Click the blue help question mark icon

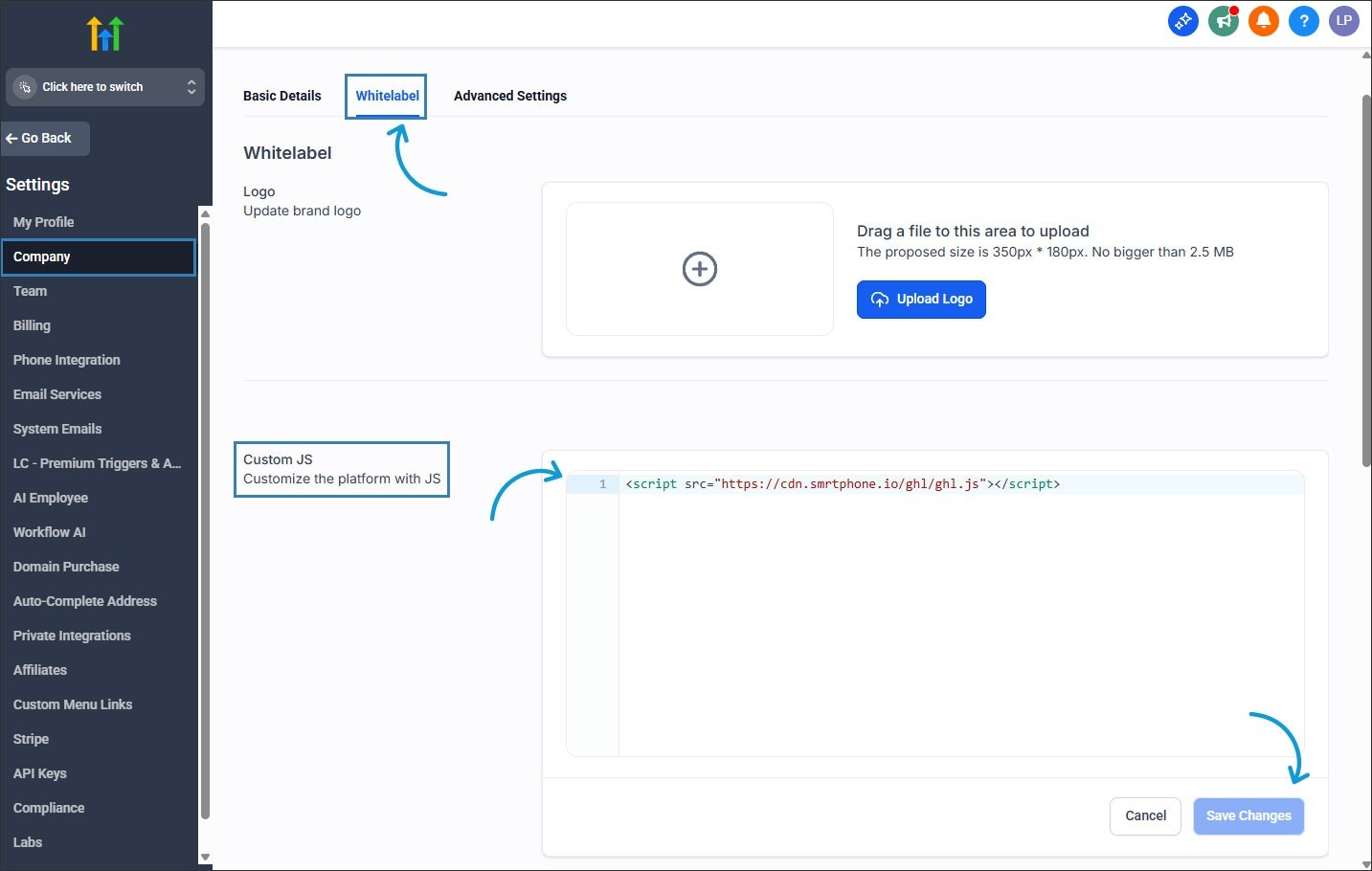[x=1304, y=20]
